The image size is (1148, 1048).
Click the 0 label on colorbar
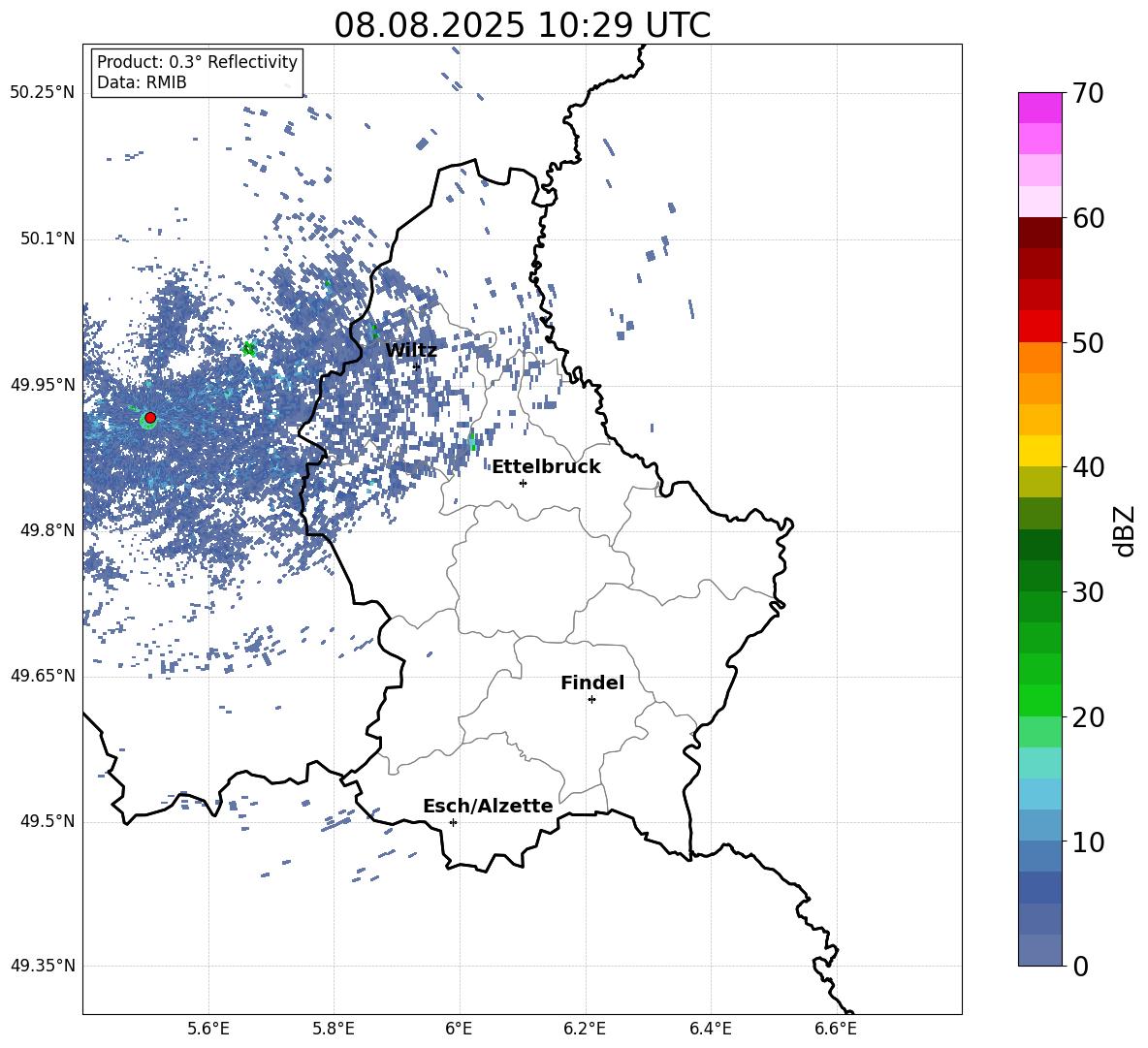[1081, 967]
